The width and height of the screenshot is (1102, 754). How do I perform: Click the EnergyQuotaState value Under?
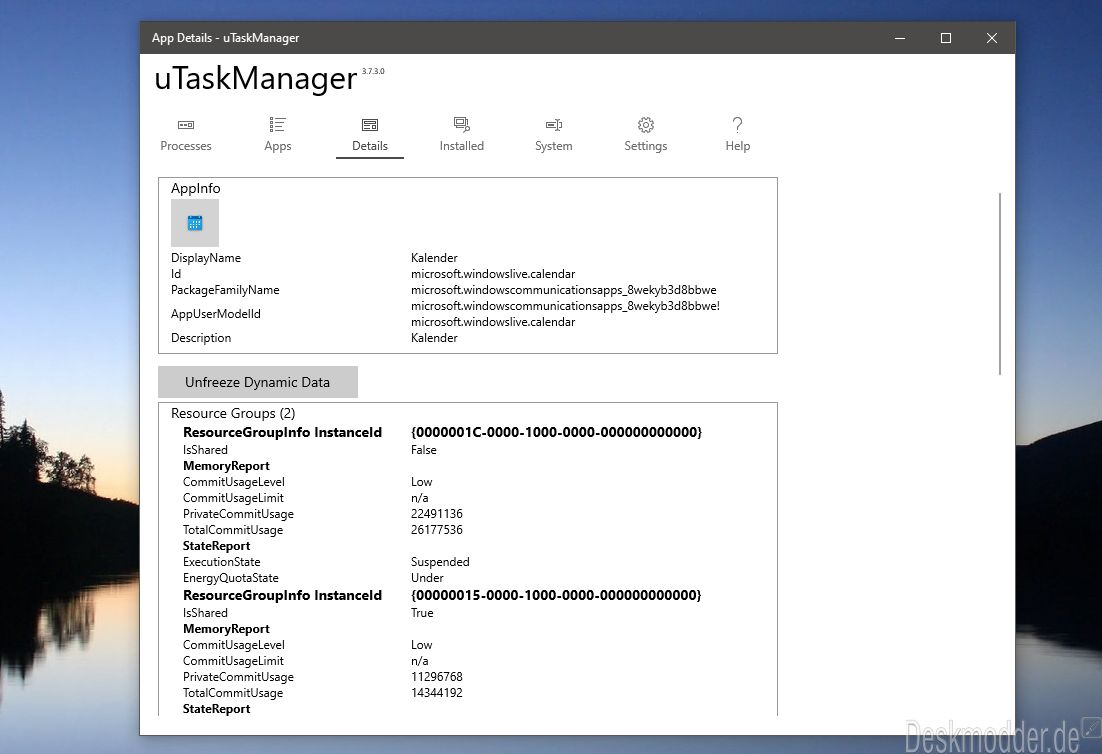click(x=427, y=578)
